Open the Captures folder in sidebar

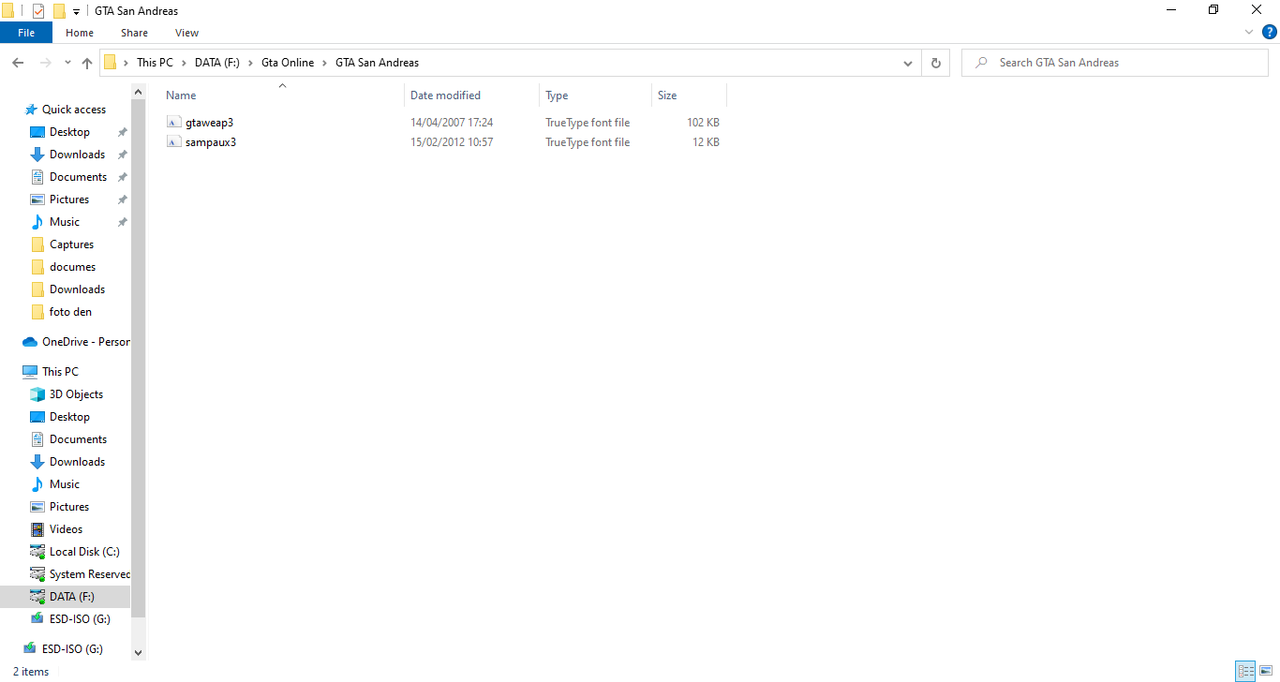click(x=71, y=244)
